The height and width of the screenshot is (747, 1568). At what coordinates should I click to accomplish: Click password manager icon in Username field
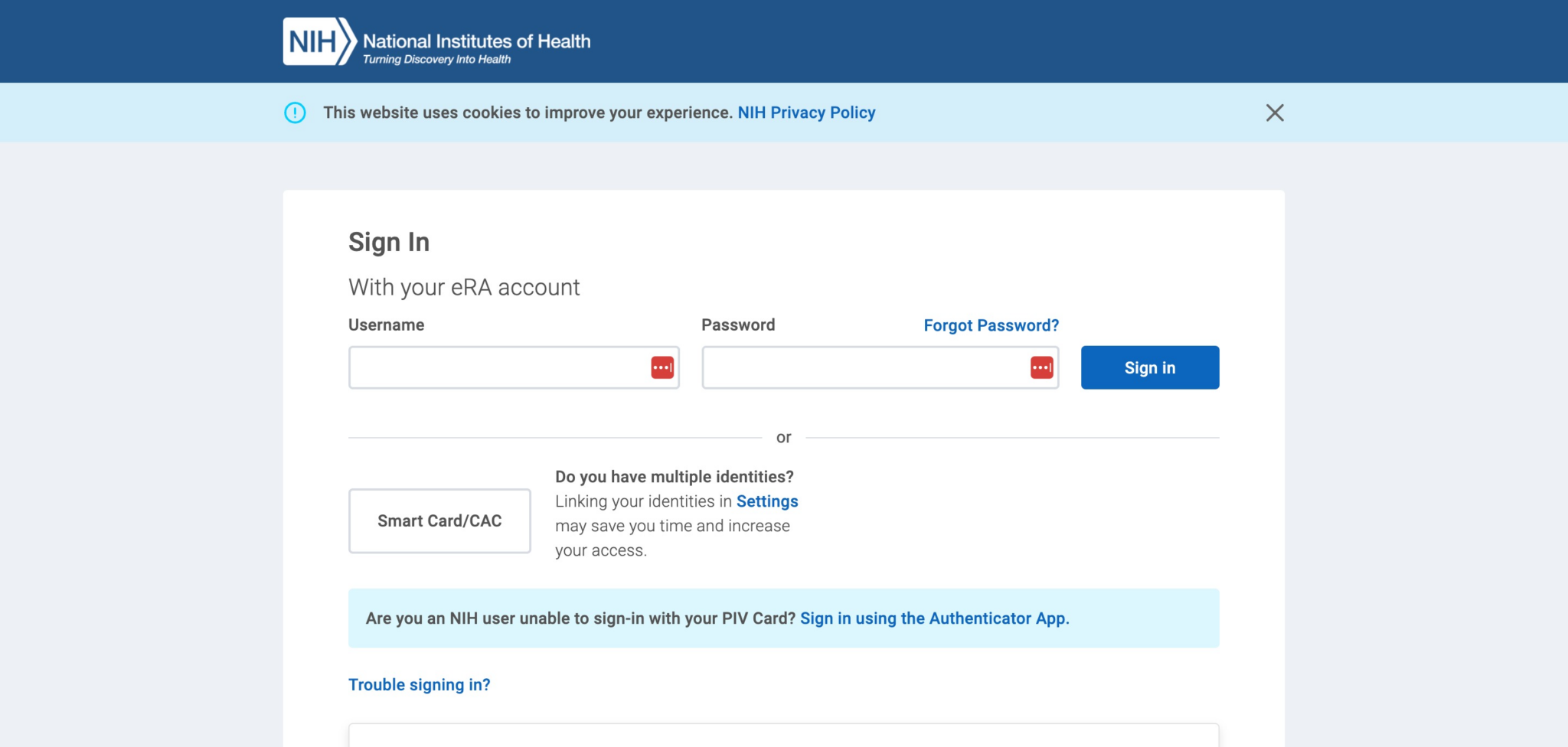662,367
